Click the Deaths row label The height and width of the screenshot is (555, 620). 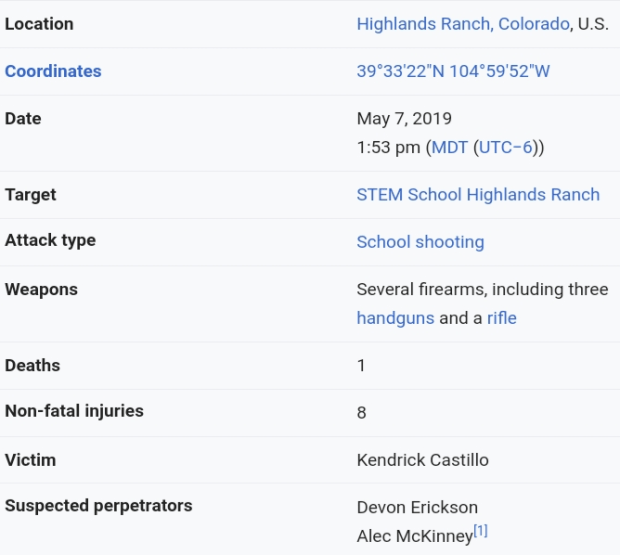coord(32,365)
